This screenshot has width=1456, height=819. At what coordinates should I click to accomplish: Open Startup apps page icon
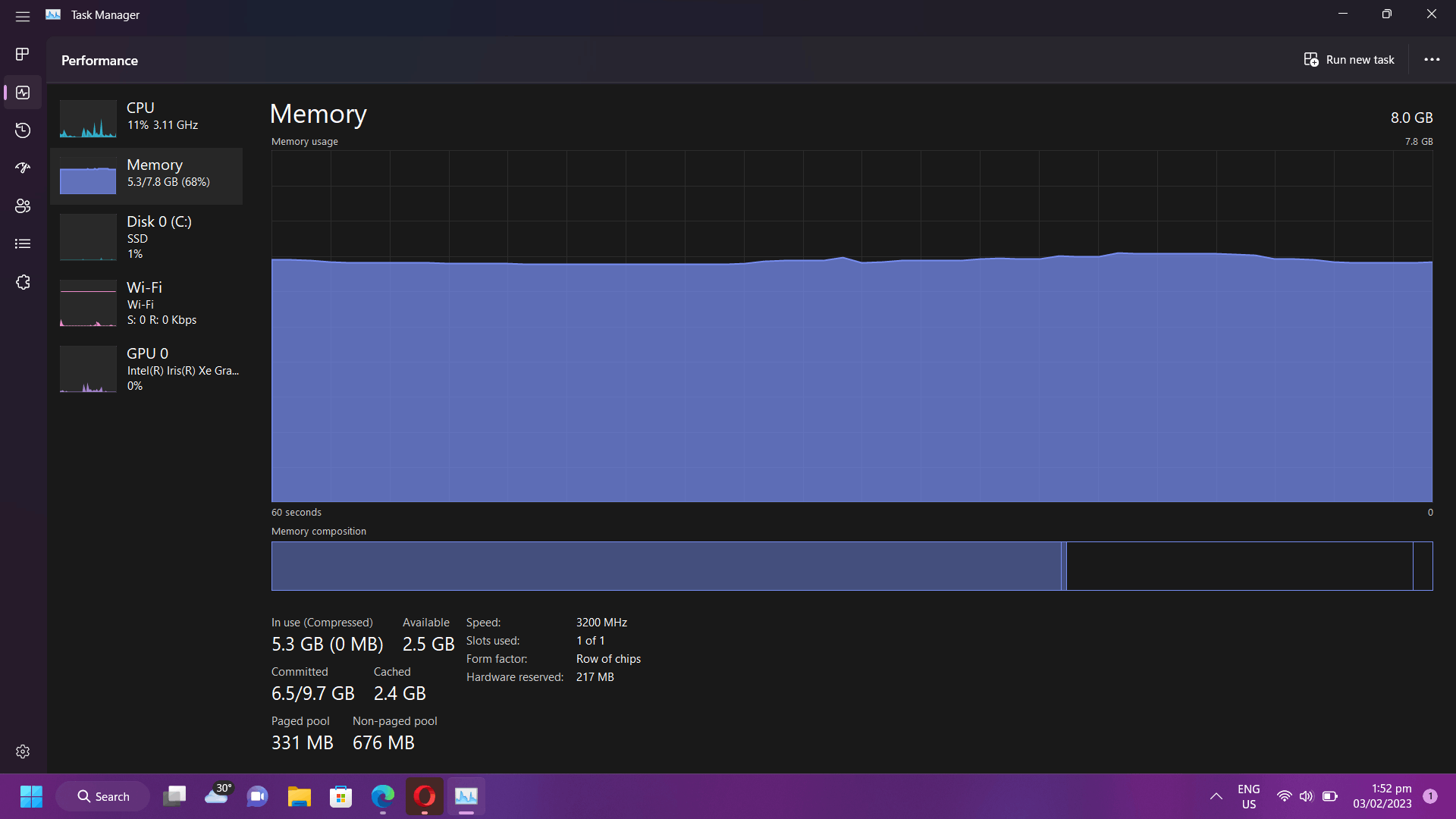(x=23, y=168)
